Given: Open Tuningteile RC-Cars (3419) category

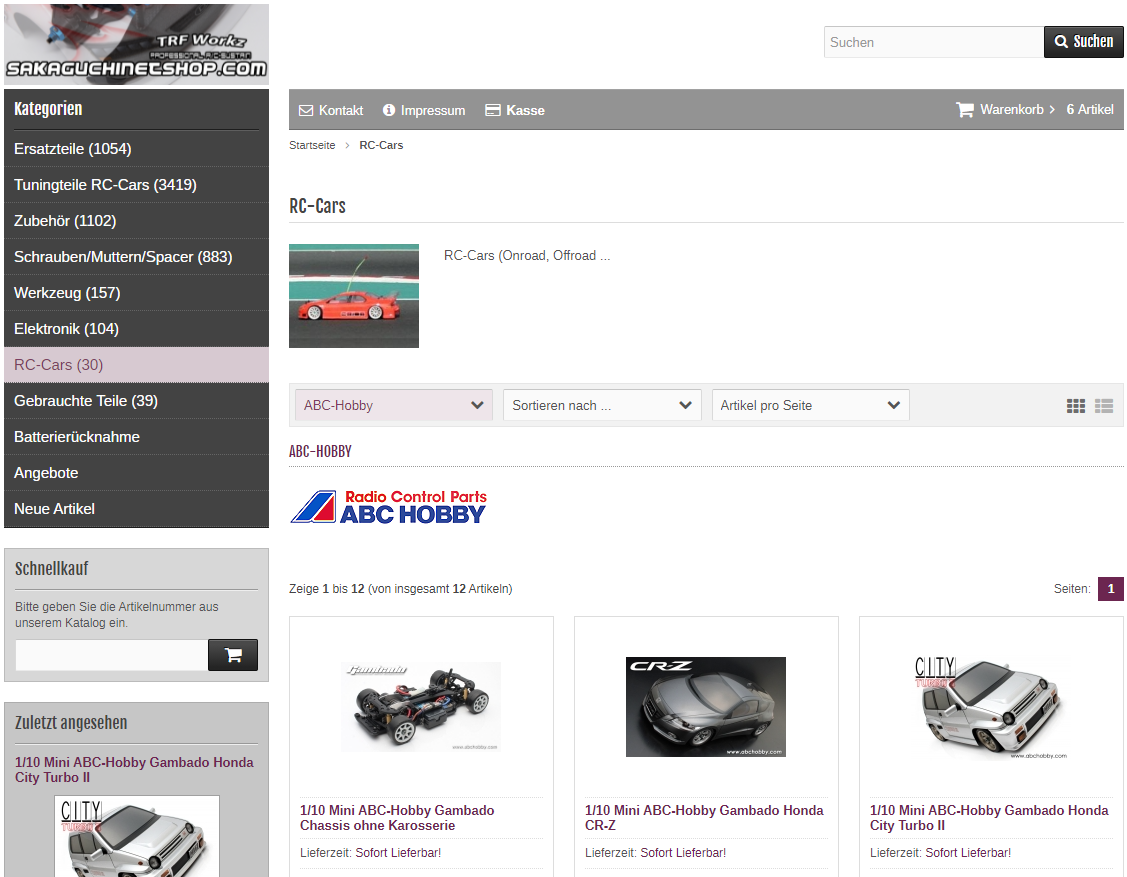Looking at the screenshot, I should pyautogui.click(x=137, y=185).
